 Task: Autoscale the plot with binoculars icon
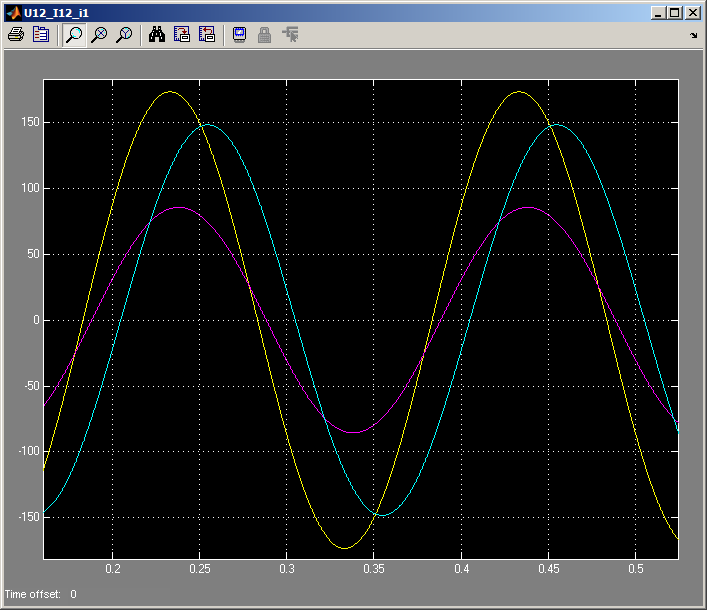(x=157, y=34)
